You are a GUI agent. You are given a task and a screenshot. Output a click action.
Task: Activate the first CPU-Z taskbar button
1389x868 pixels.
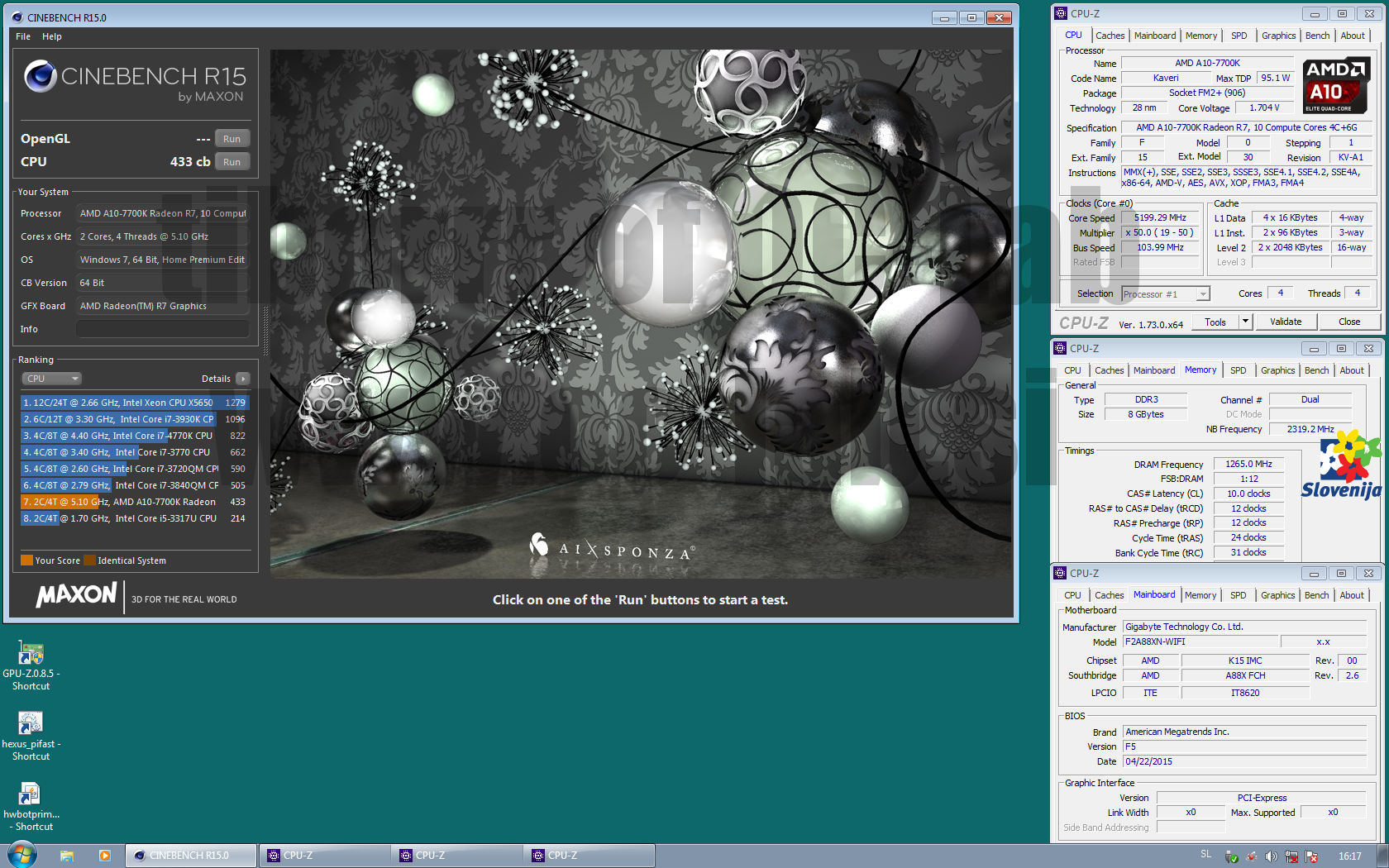coord(325,856)
